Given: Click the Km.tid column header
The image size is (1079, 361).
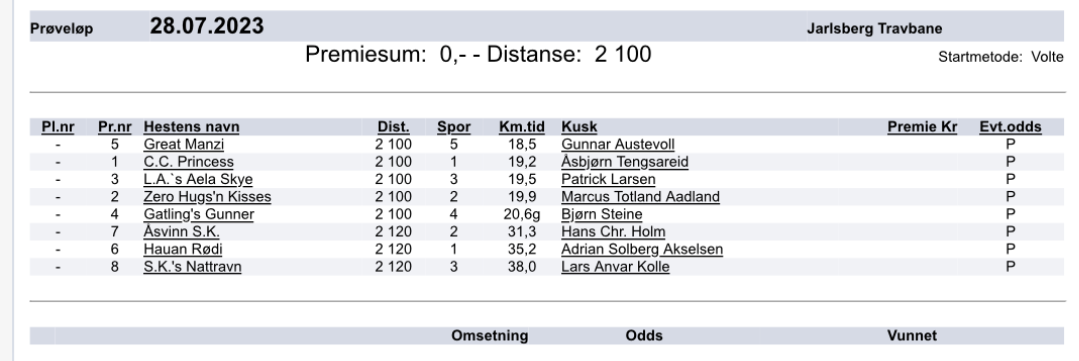Looking at the screenshot, I should (522, 127).
